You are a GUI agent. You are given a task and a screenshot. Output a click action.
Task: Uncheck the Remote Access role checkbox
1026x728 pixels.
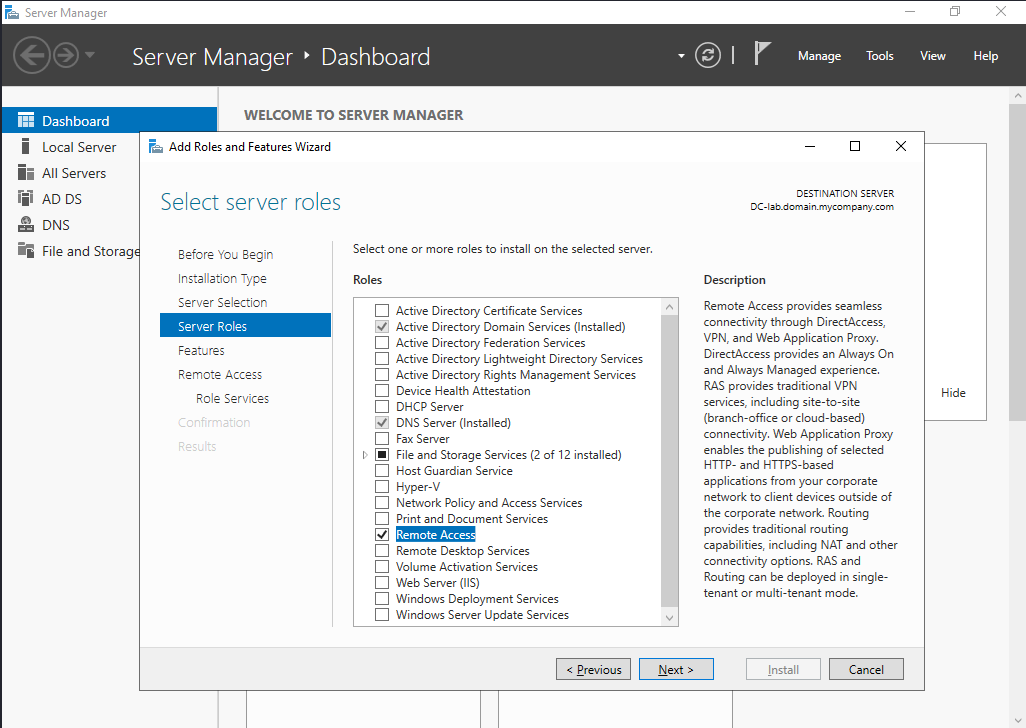382,535
